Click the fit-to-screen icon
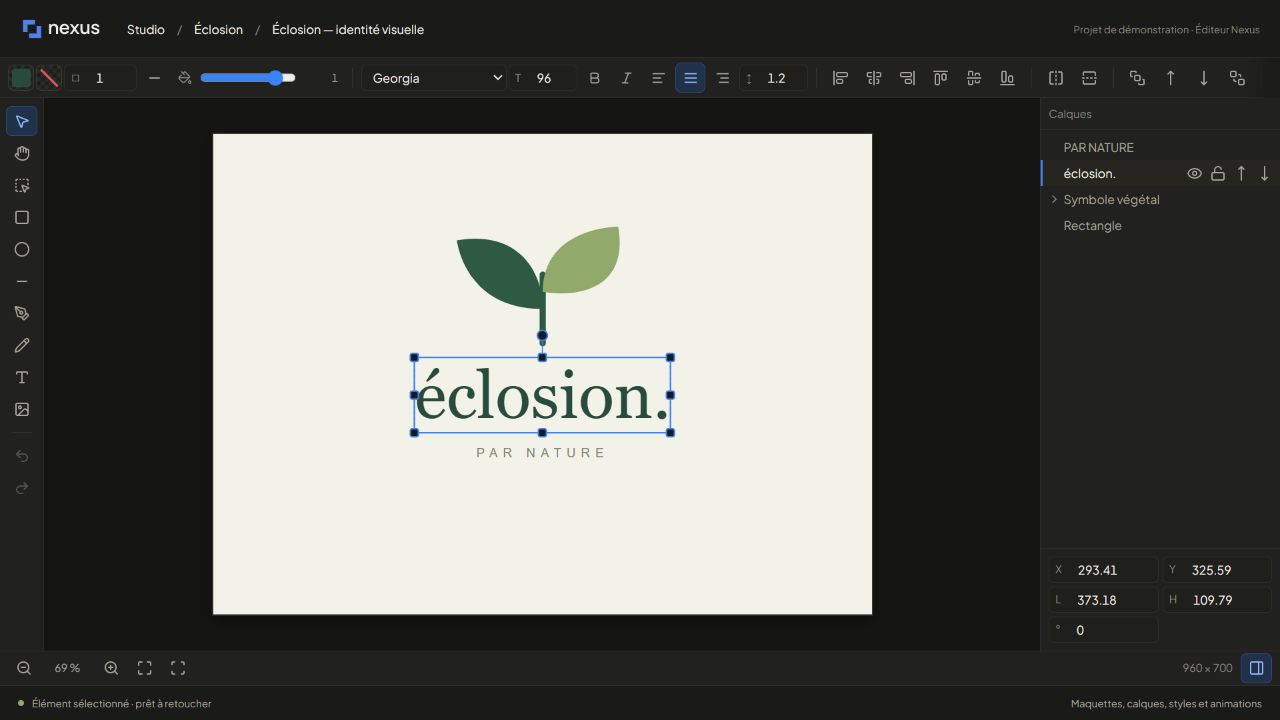The width and height of the screenshot is (1280, 720). (x=145, y=668)
